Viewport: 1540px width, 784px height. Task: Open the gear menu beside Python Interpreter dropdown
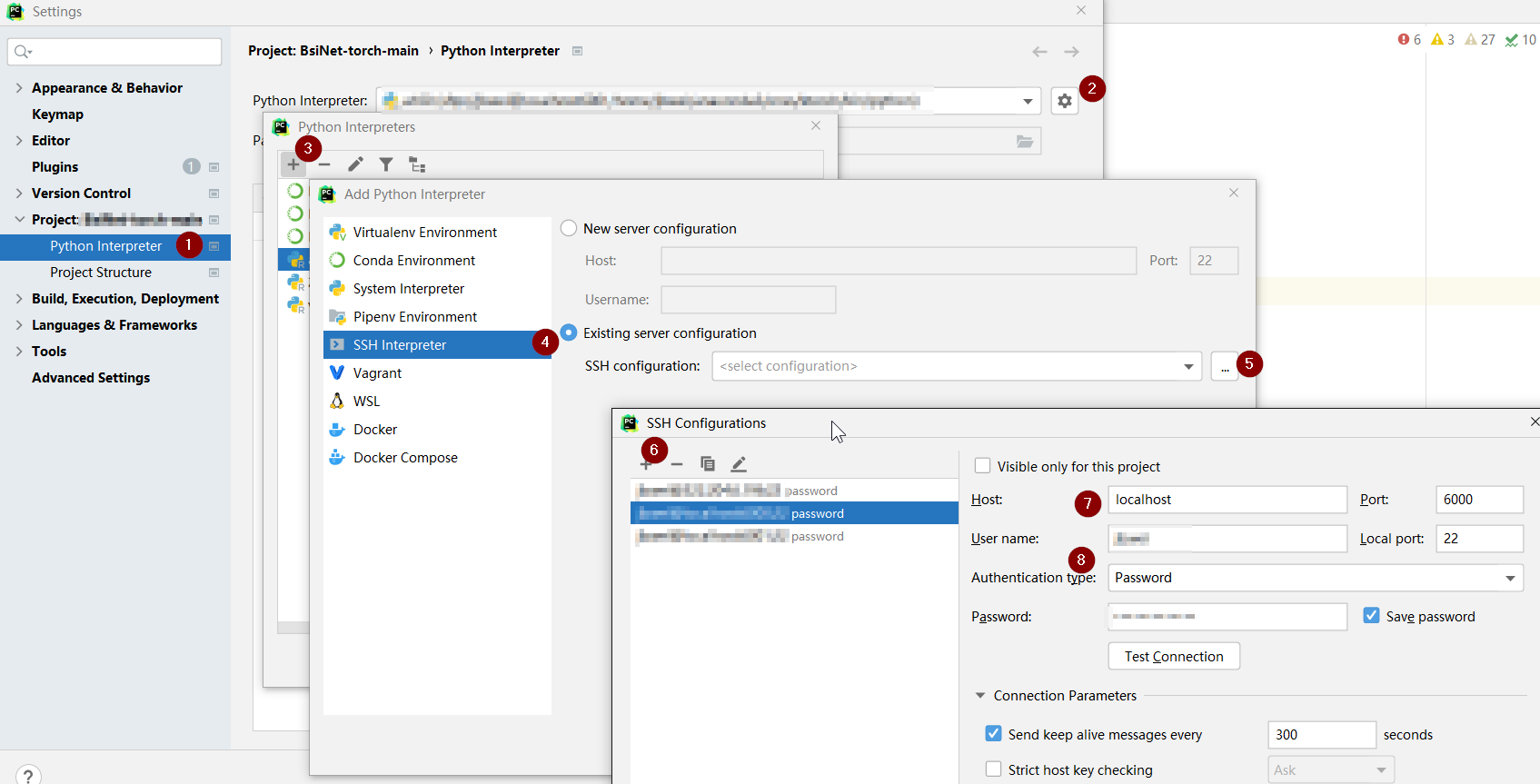[1065, 101]
